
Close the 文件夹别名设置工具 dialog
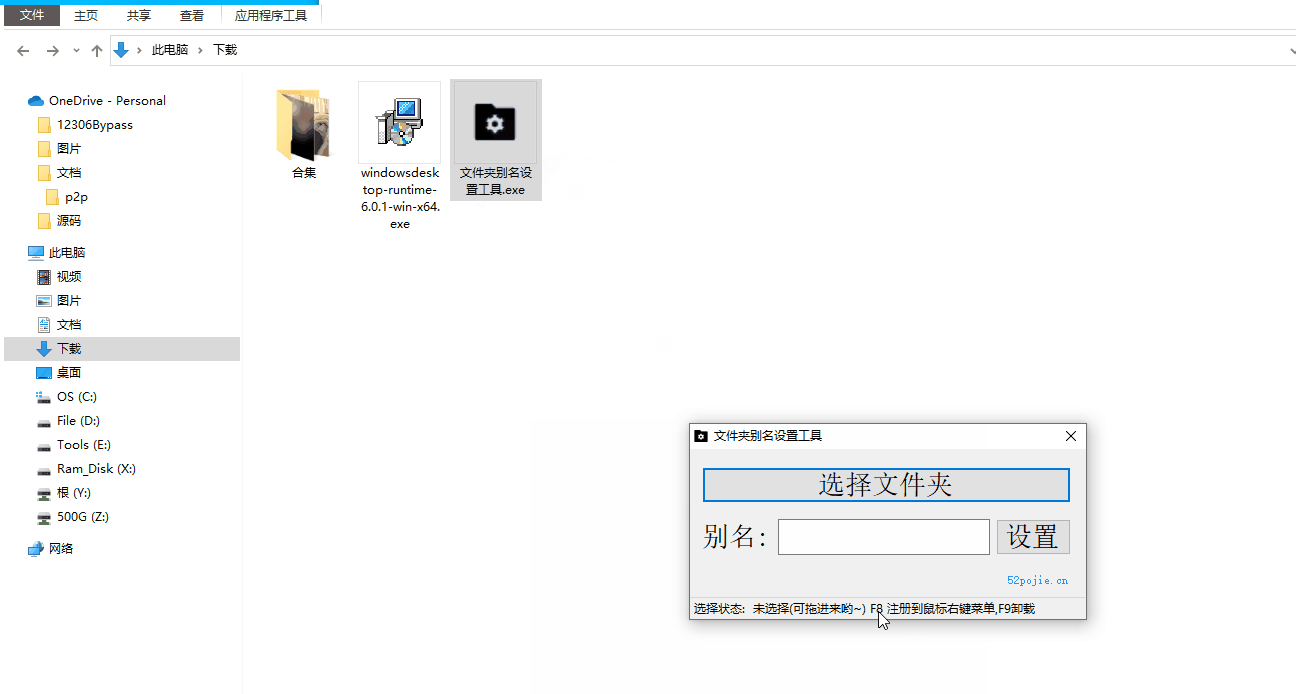[x=1071, y=436]
